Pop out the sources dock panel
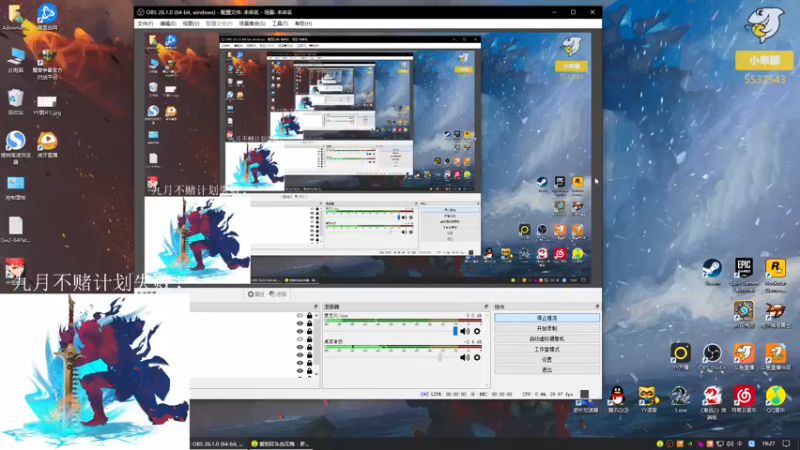800x450 pixels. point(315,307)
